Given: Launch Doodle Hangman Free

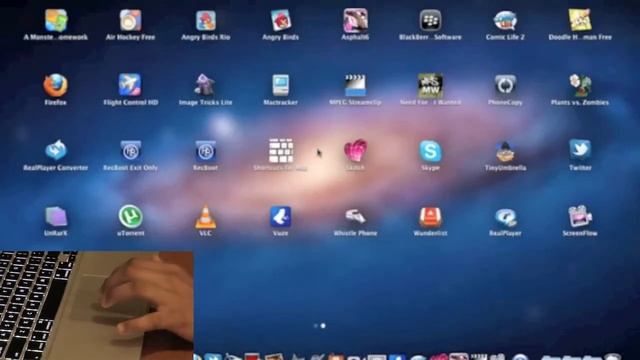Looking at the screenshot, I should 580,20.
